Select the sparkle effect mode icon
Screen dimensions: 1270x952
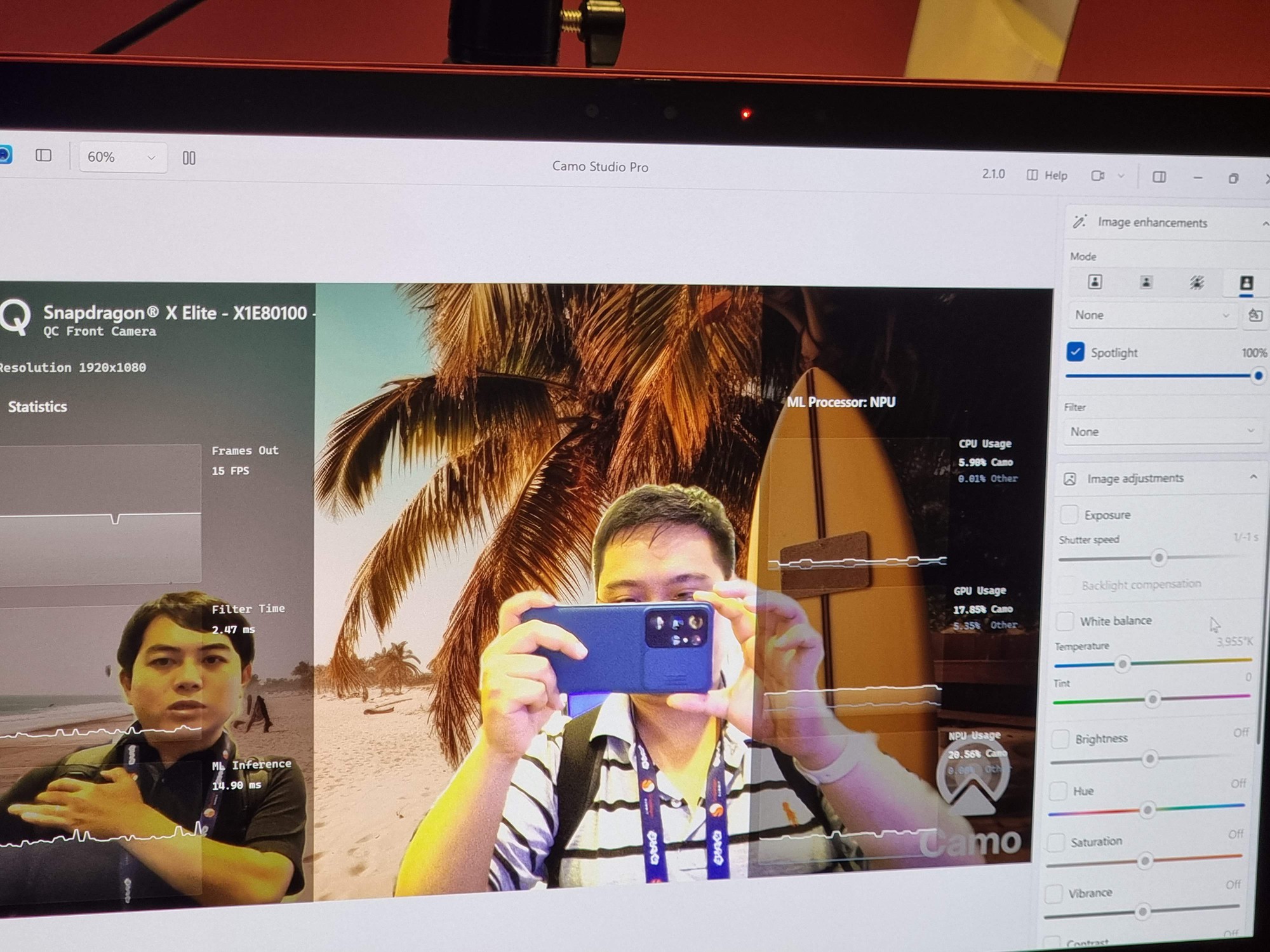(x=1196, y=282)
